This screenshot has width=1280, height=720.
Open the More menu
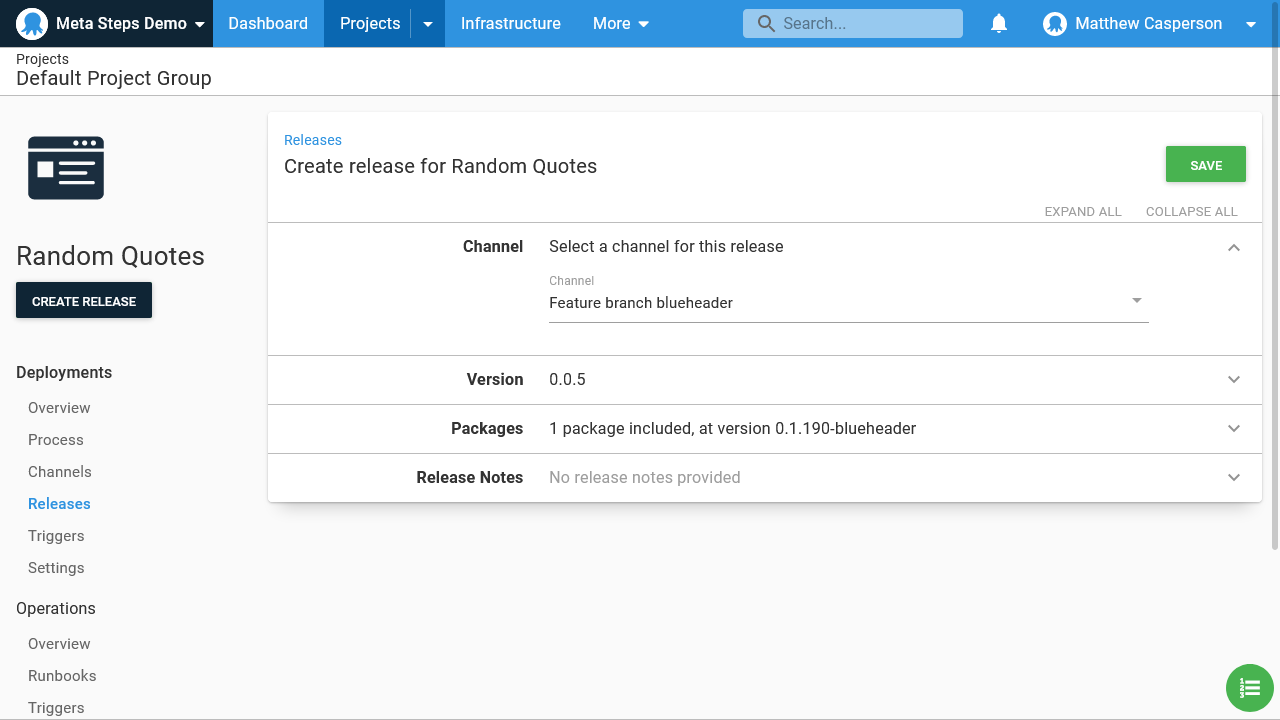coord(620,24)
